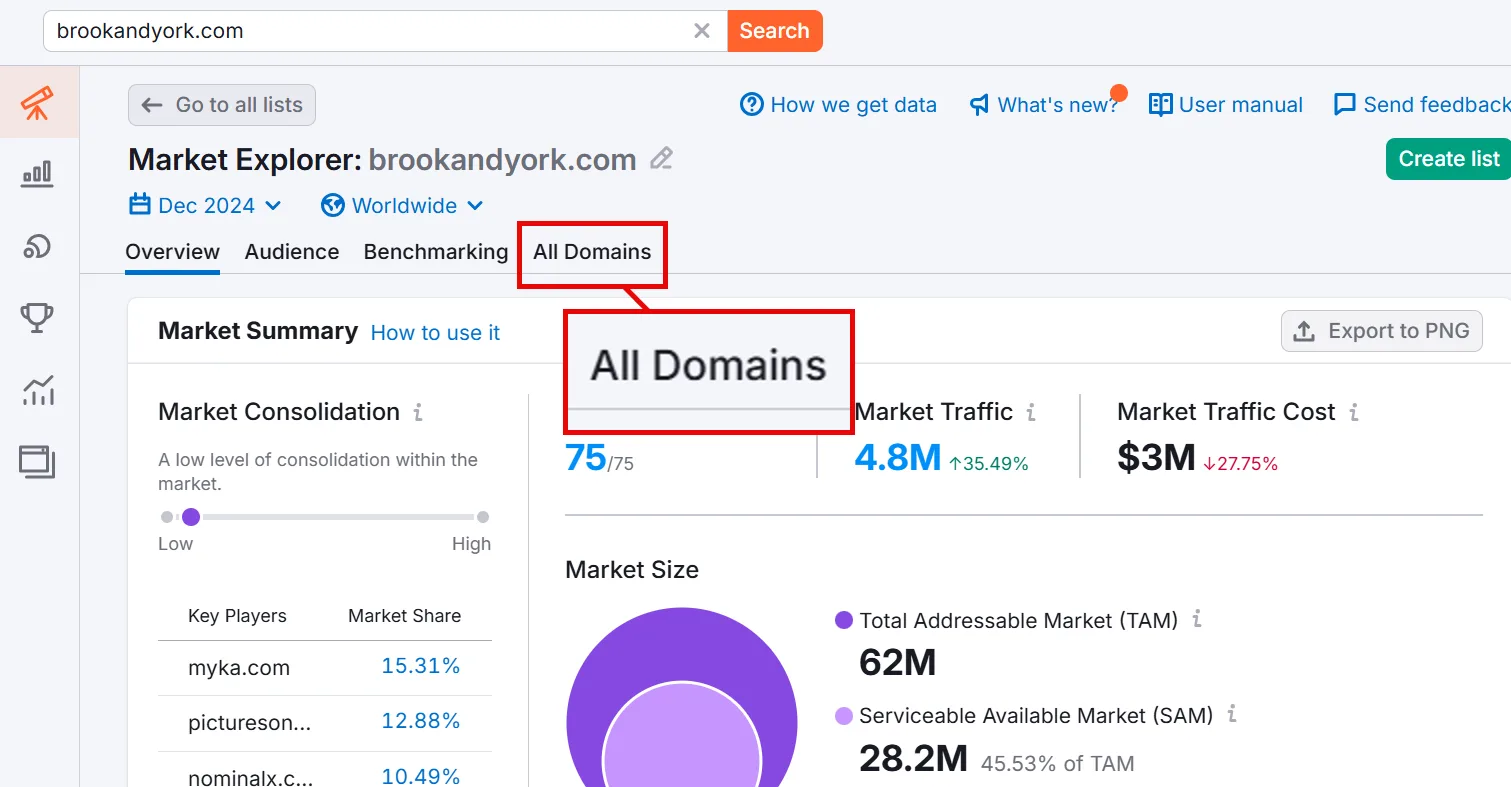The image size is (1511, 787).
Task: Open the trend line chart sidebar icon
Action: pyautogui.click(x=38, y=390)
